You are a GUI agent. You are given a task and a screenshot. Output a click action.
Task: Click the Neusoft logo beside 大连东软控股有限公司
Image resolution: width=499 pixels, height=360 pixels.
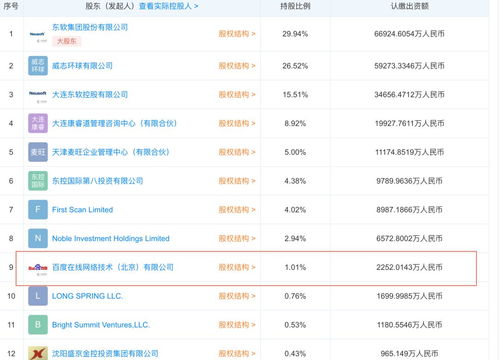(38, 96)
